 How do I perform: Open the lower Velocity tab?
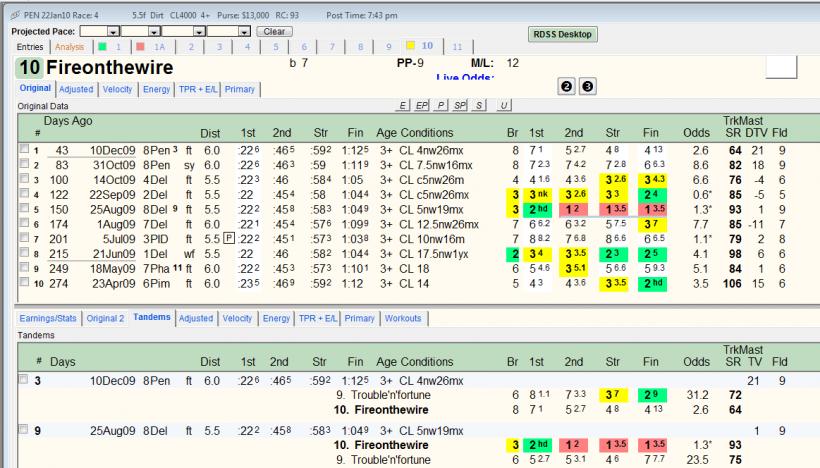point(237,318)
